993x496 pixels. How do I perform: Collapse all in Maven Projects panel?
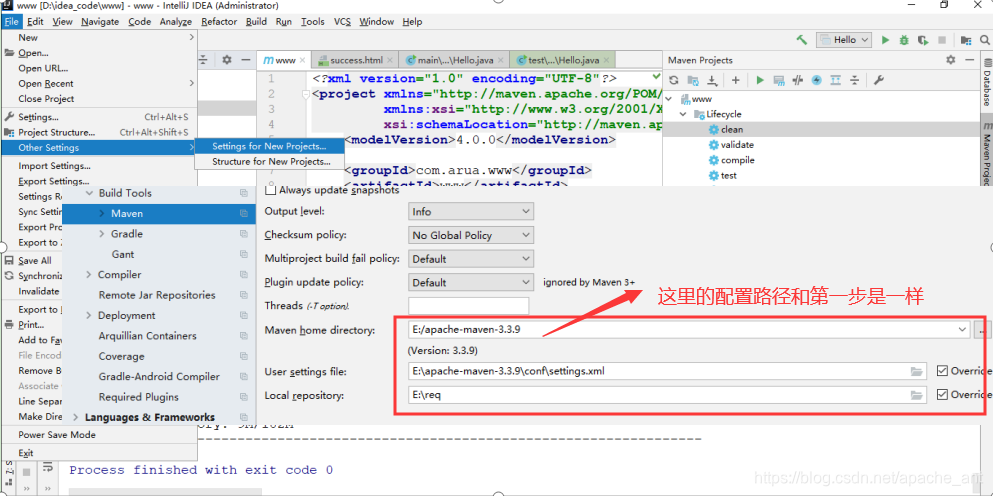tap(854, 80)
